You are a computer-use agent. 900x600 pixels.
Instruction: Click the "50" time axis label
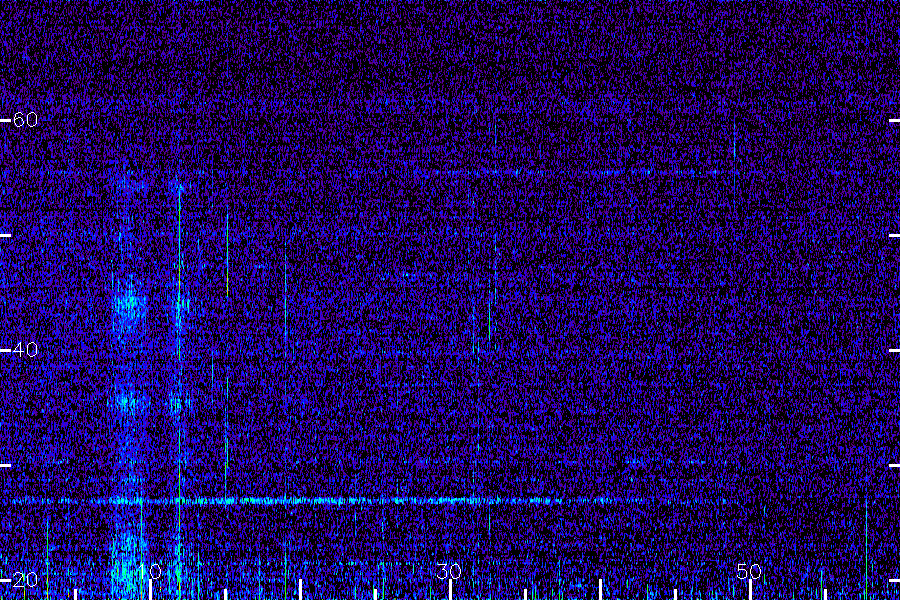point(749,571)
